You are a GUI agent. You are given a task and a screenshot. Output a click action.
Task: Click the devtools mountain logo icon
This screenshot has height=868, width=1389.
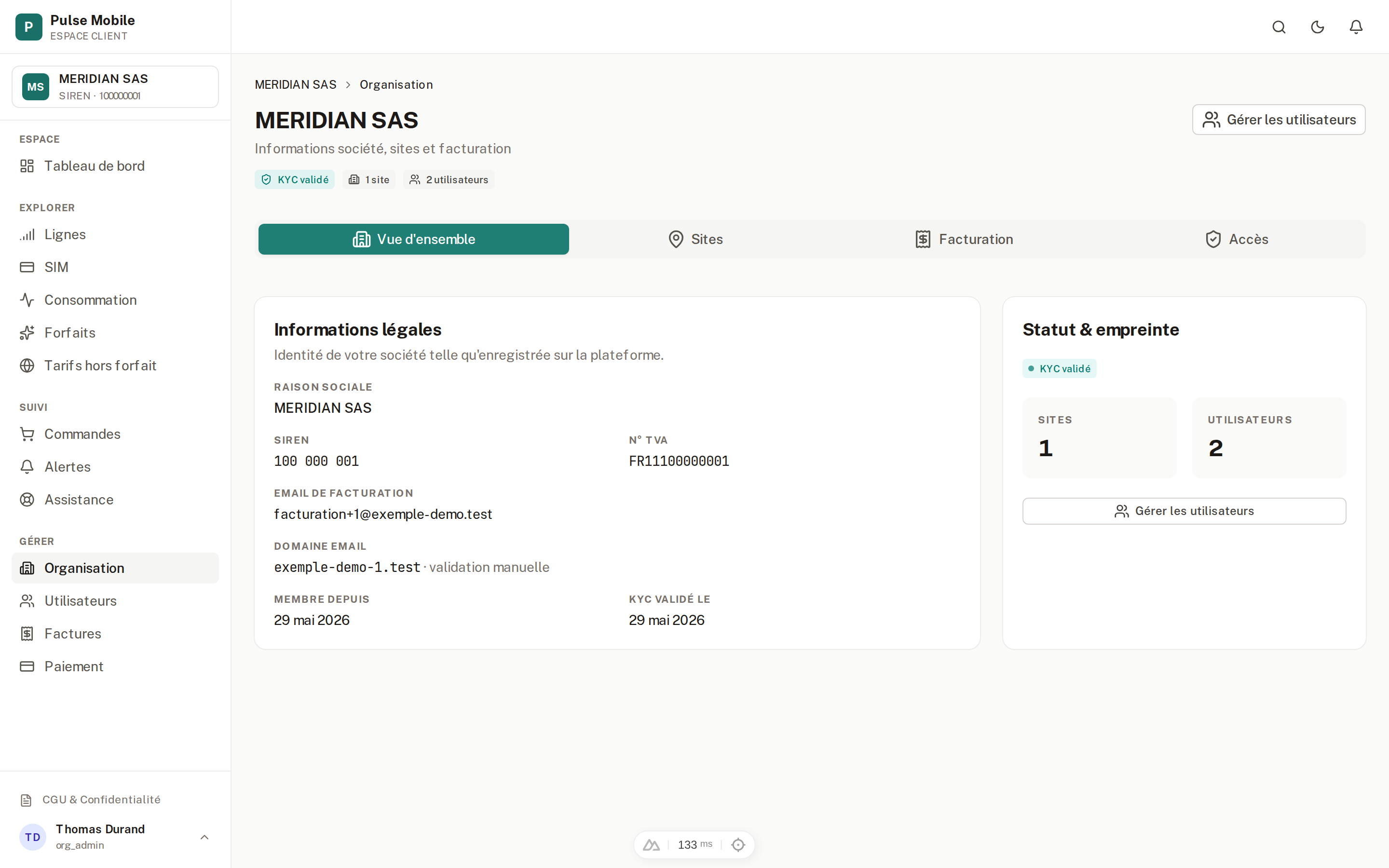pyautogui.click(x=651, y=844)
